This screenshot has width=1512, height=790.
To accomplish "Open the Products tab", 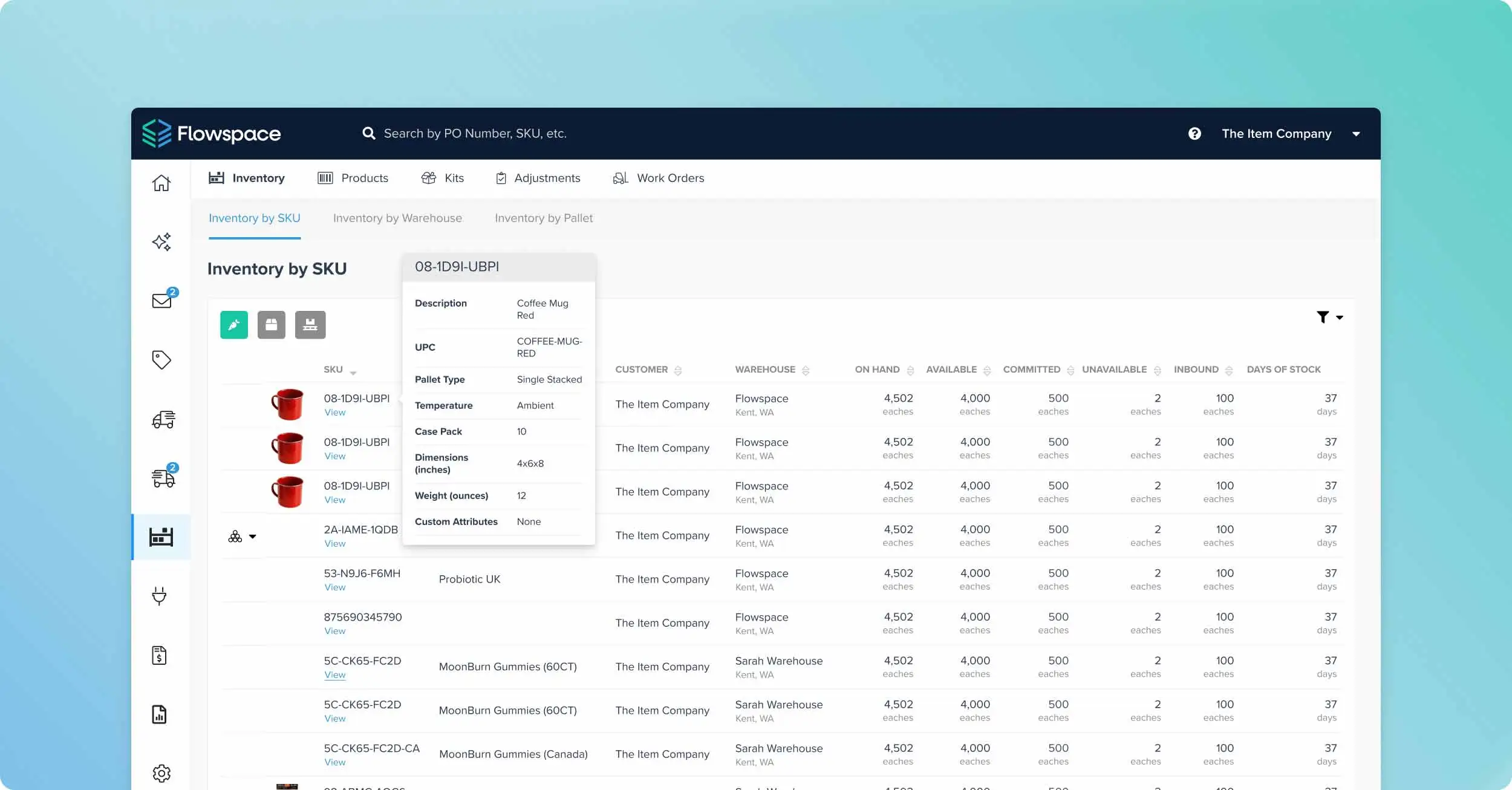I will pos(353,178).
